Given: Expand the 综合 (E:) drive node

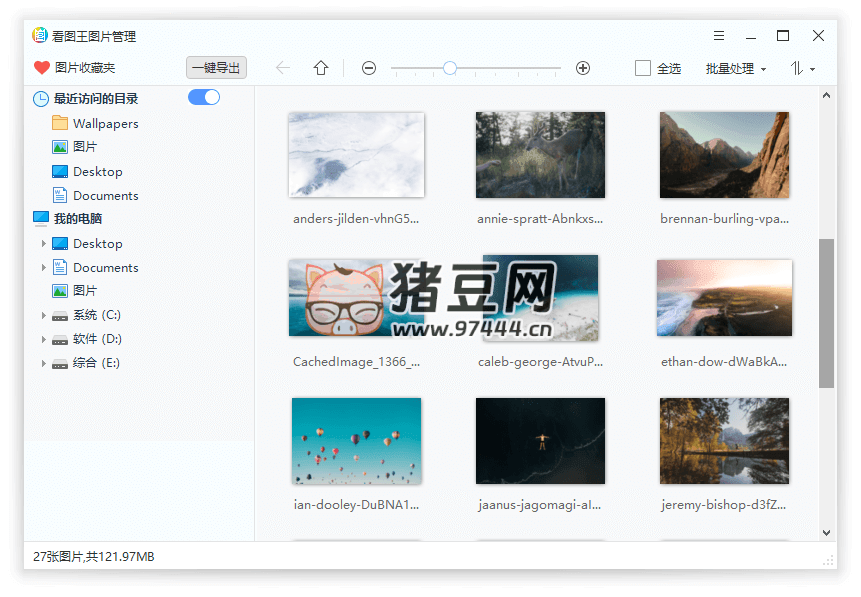Looking at the screenshot, I should click(x=43, y=363).
